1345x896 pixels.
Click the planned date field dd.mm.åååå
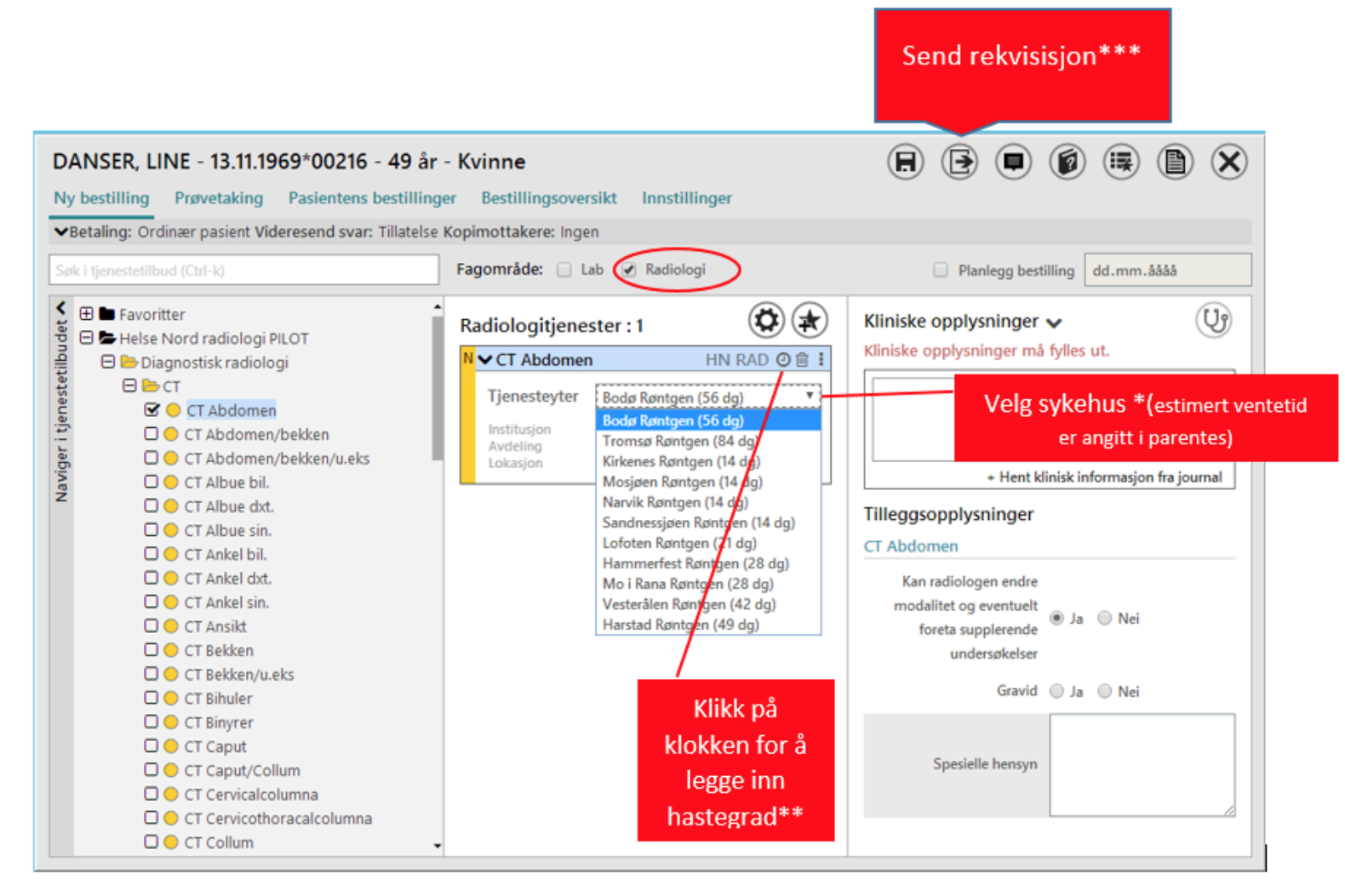pyautogui.click(x=1167, y=270)
